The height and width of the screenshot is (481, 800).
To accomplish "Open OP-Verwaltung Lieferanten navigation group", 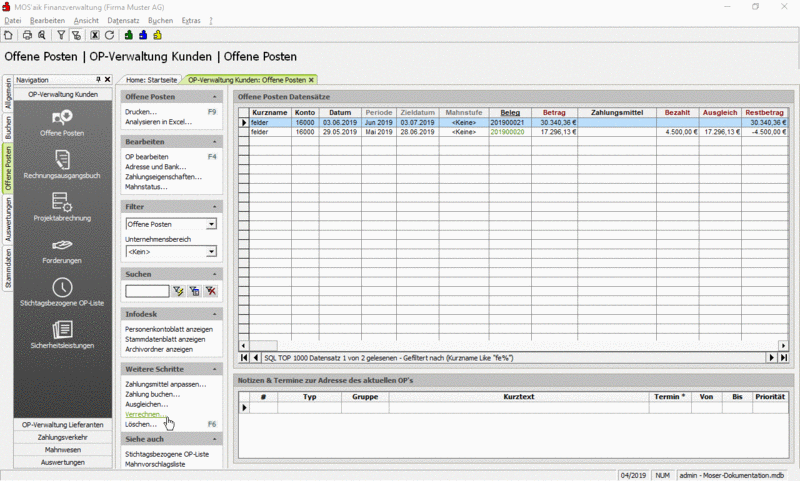I will tap(63, 424).
